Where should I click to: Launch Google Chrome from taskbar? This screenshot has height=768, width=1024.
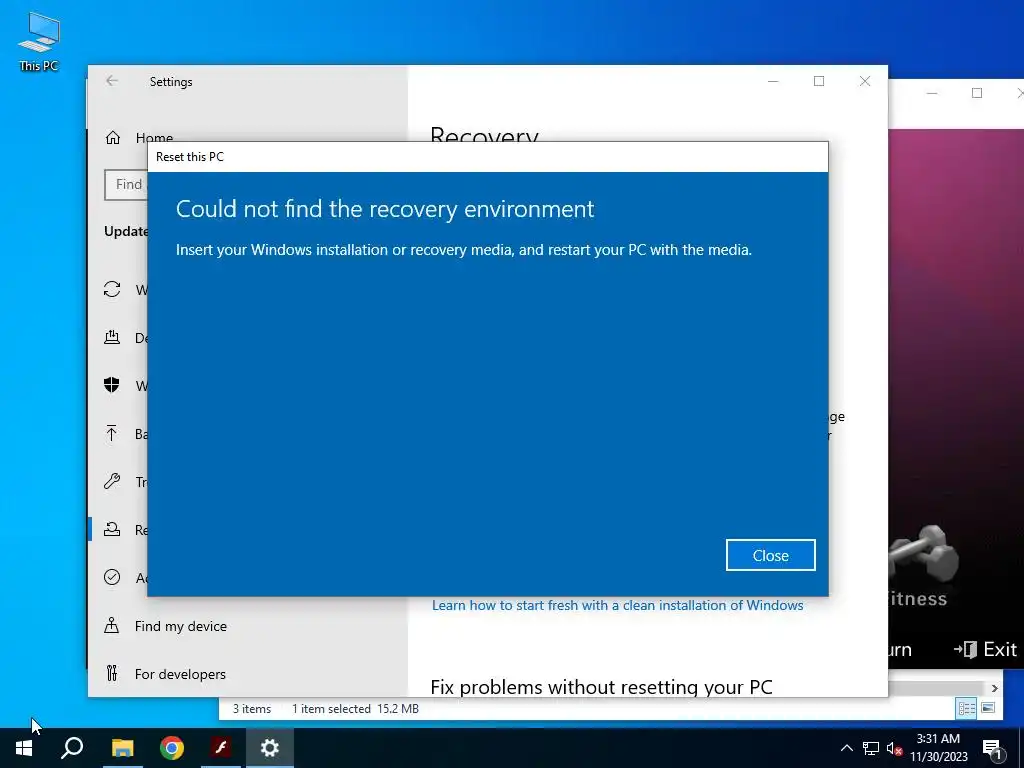click(172, 748)
